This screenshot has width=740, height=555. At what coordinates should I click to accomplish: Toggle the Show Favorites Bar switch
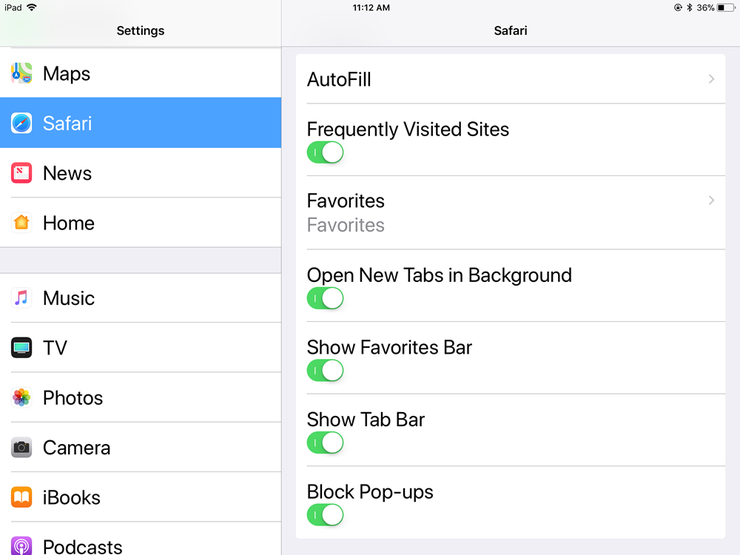click(x=325, y=371)
